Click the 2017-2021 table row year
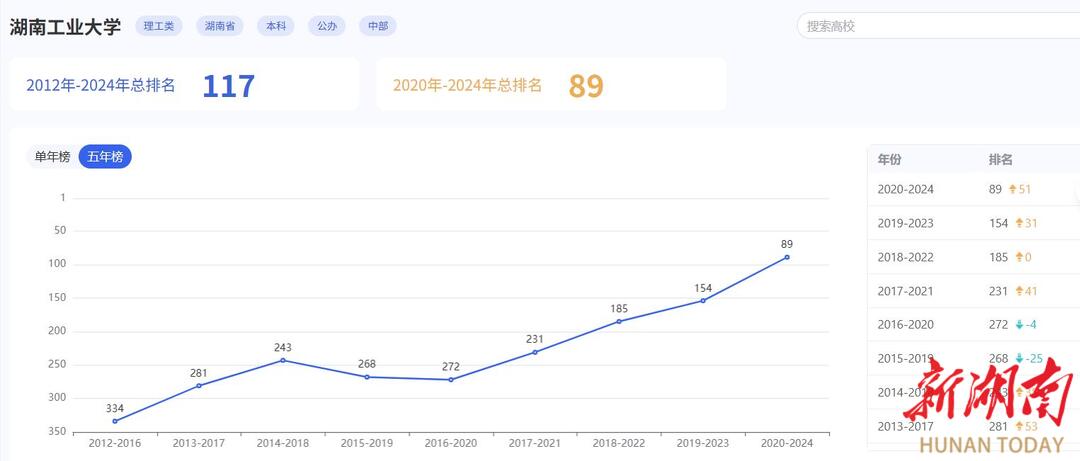 pos(906,291)
